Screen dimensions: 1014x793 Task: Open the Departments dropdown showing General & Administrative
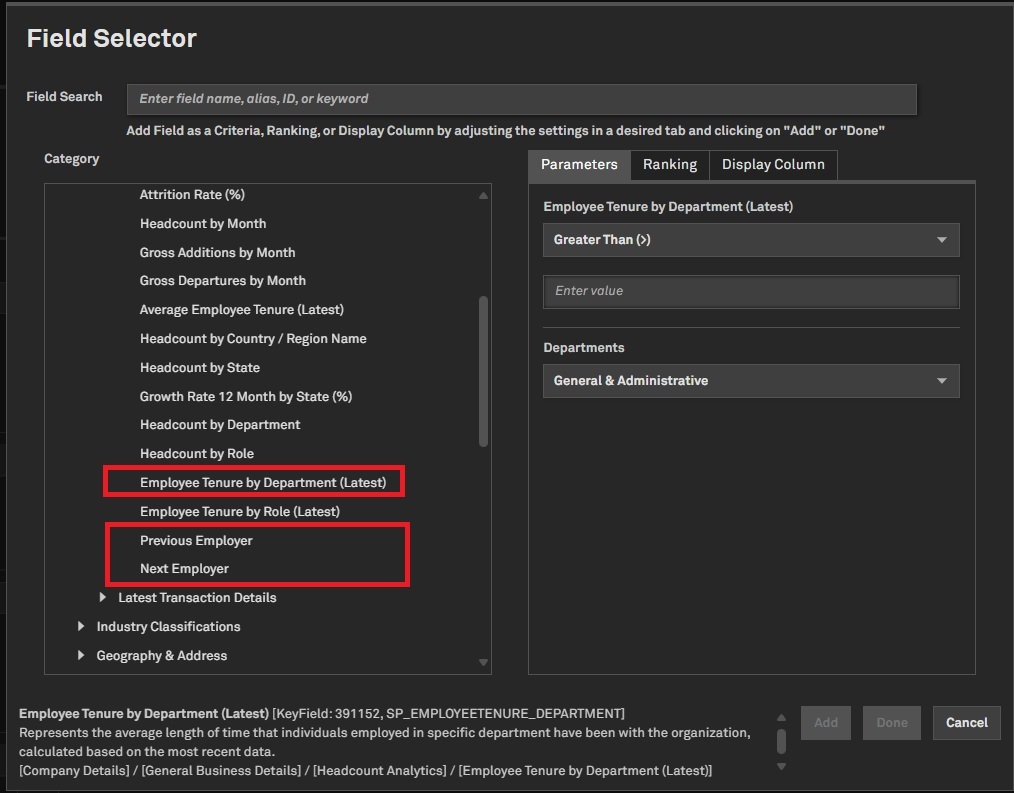(751, 381)
